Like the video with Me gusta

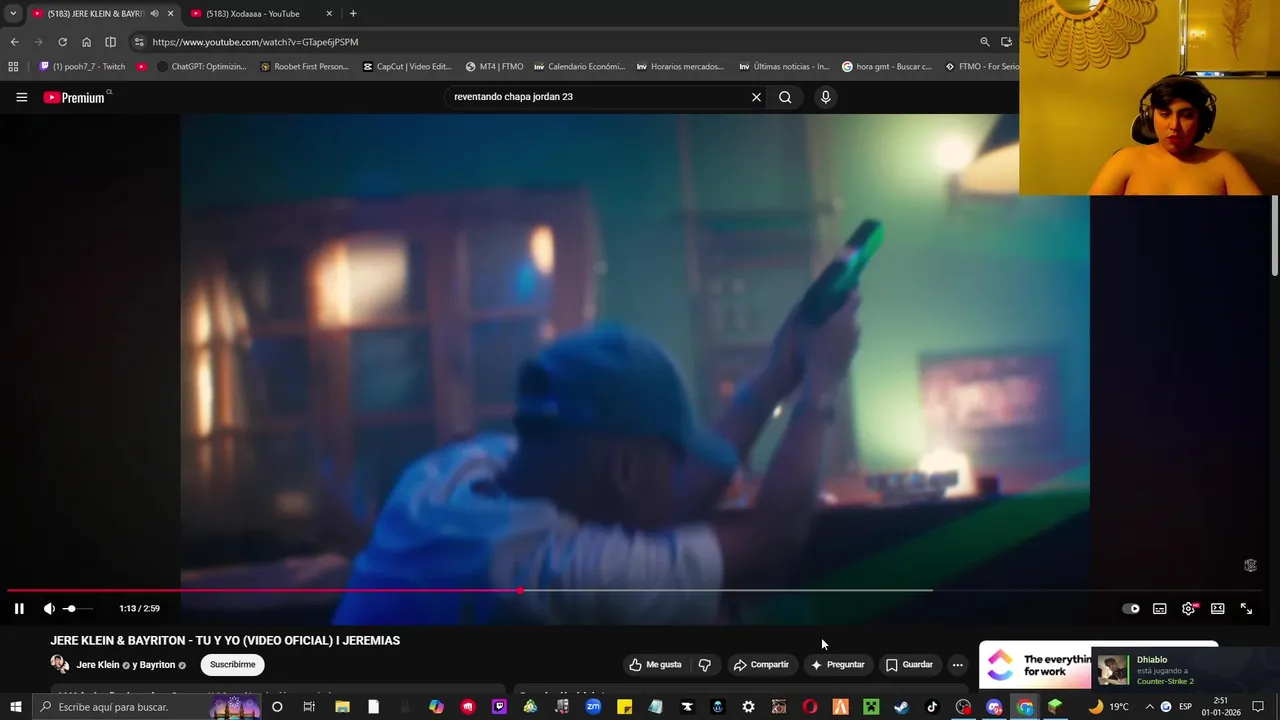pos(656,664)
